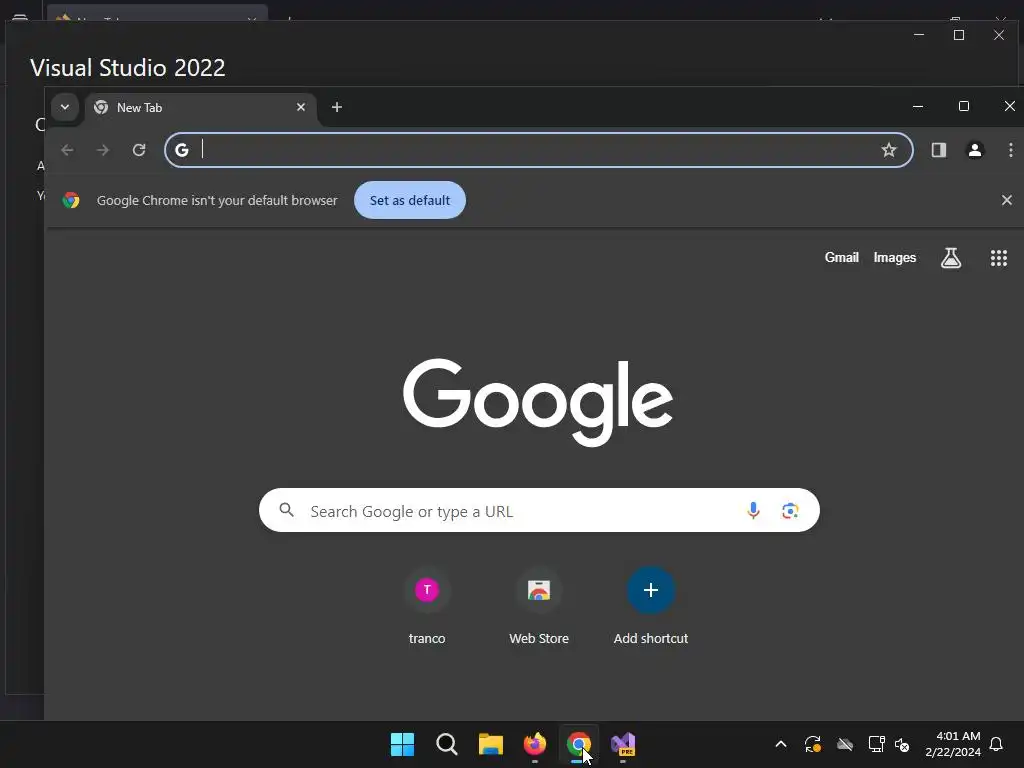Go back to previous page
Screen dimensions: 1024x768
pyautogui.click(x=67, y=150)
